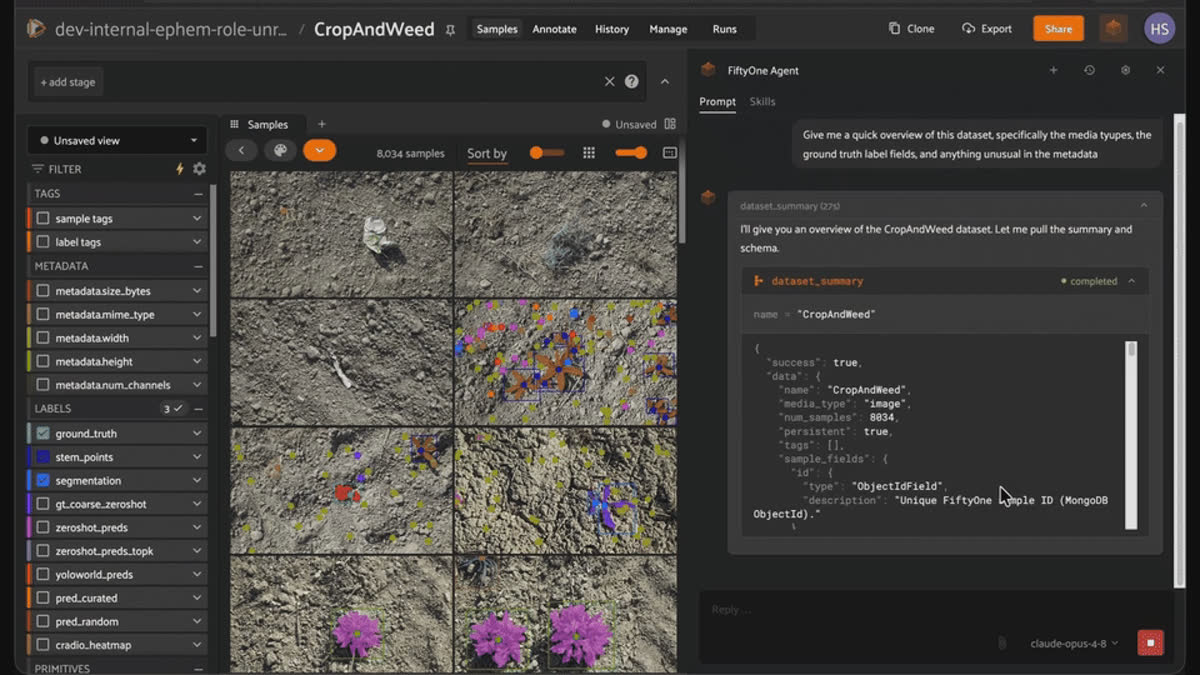Screen dimensions: 1200x675
Task: Open the Unsaved view dropdown
Action: click(x=117, y=140)
